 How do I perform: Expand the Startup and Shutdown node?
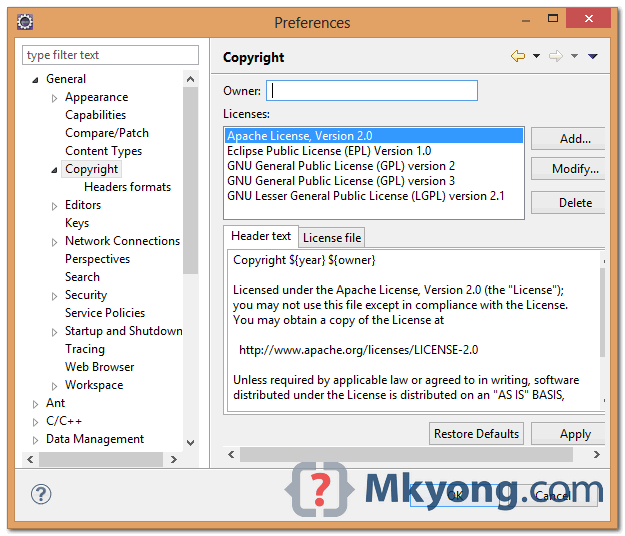[54, 332]
